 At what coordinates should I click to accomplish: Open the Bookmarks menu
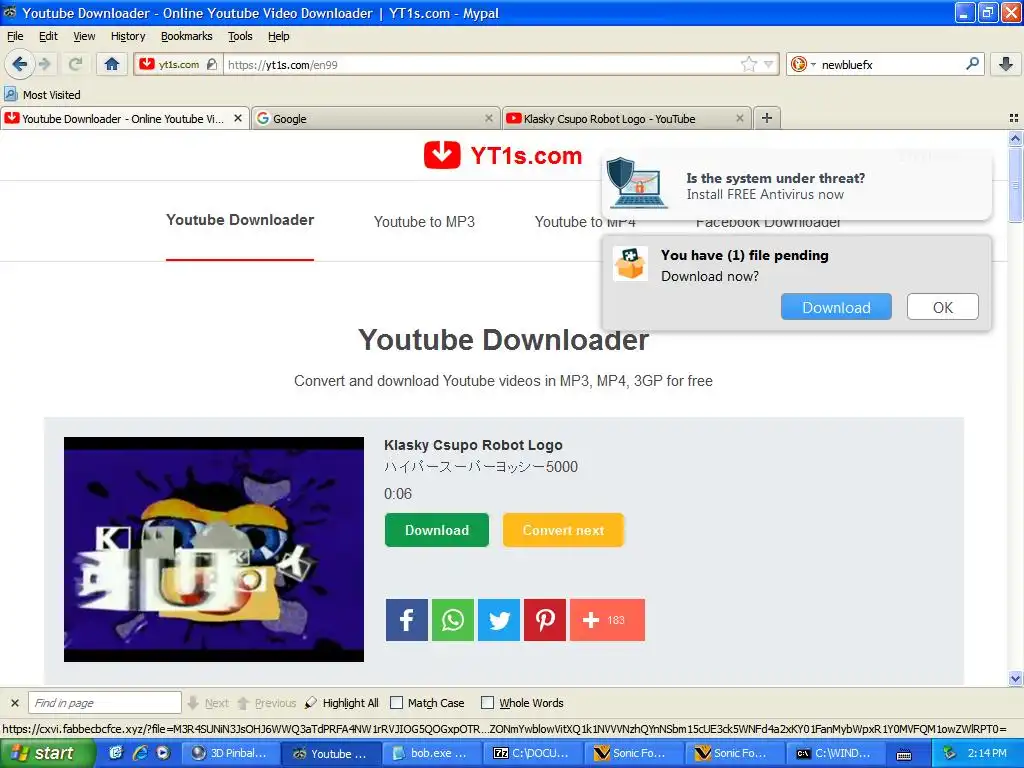[x=187, y=36]
